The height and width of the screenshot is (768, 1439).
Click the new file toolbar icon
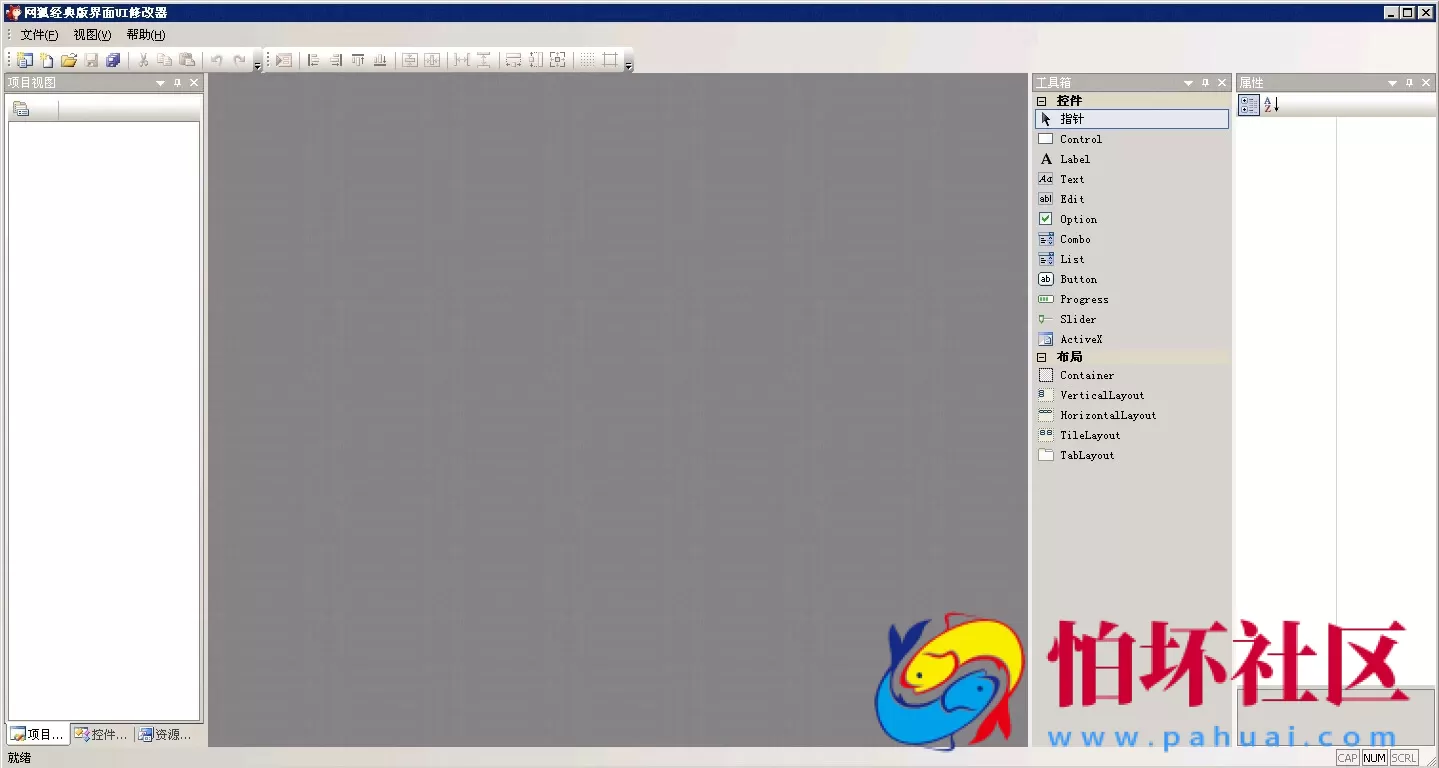(46, 60)
